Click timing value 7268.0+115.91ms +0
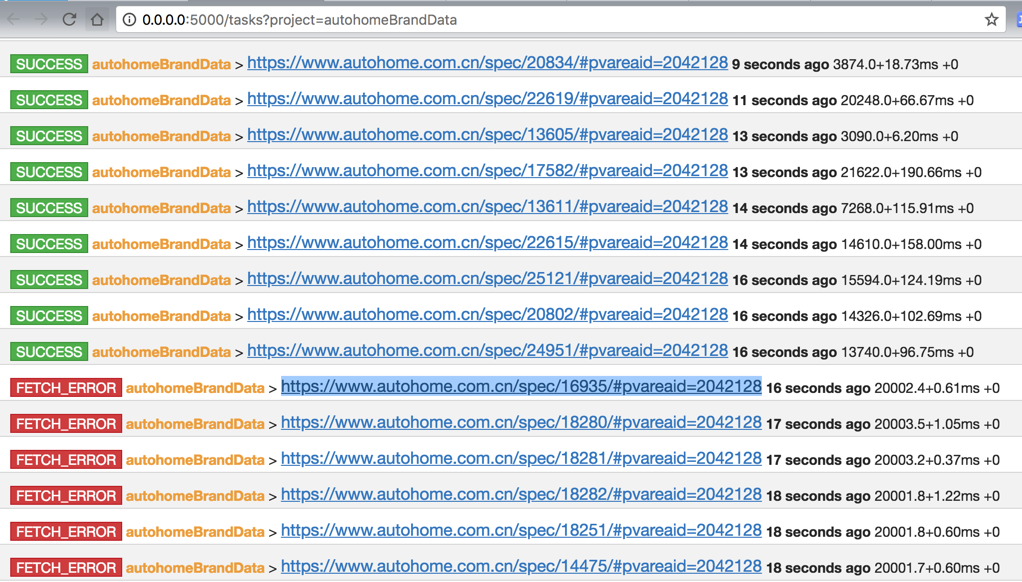 pyautogui.click(x=907, y=208)
